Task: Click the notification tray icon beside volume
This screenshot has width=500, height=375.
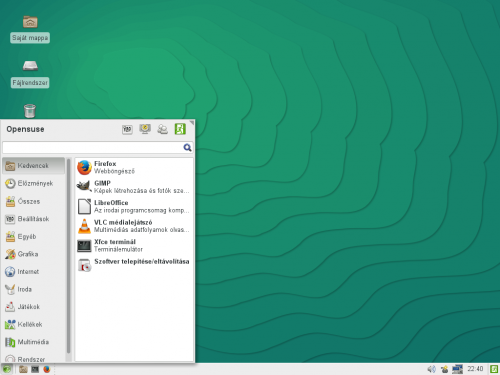Action: coord(444,369)
